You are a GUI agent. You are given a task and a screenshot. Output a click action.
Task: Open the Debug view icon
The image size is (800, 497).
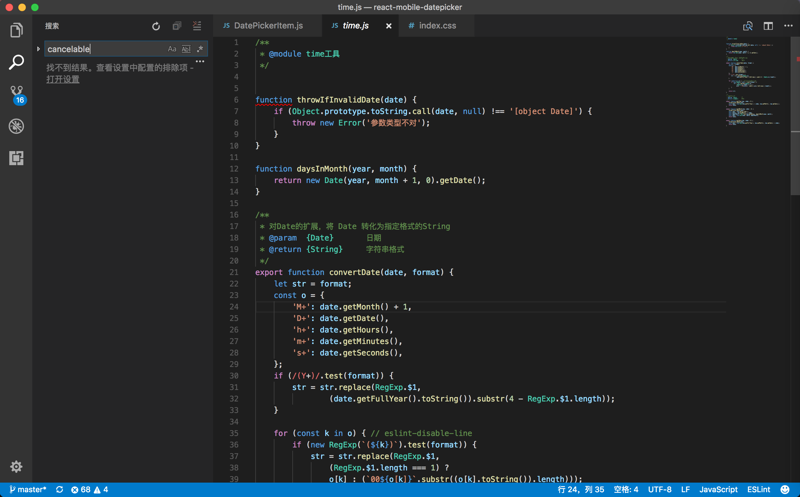pos(16,126)
